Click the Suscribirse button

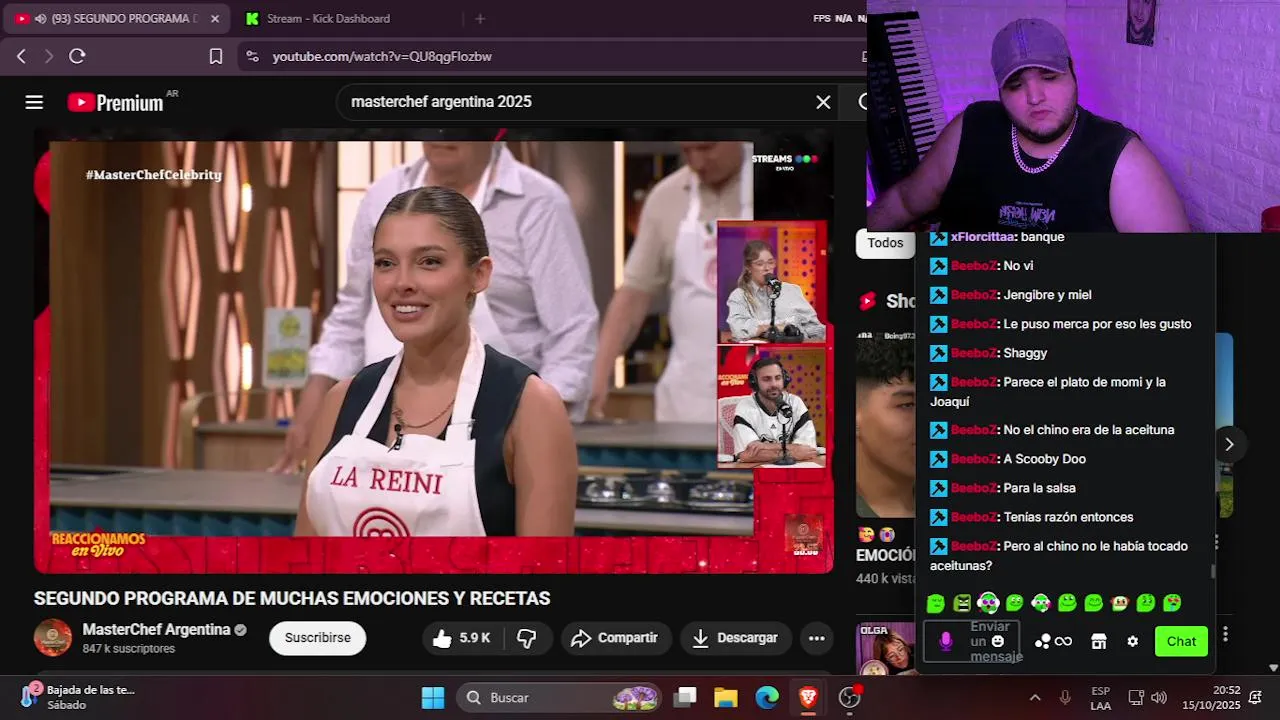(x=318, y=638)
